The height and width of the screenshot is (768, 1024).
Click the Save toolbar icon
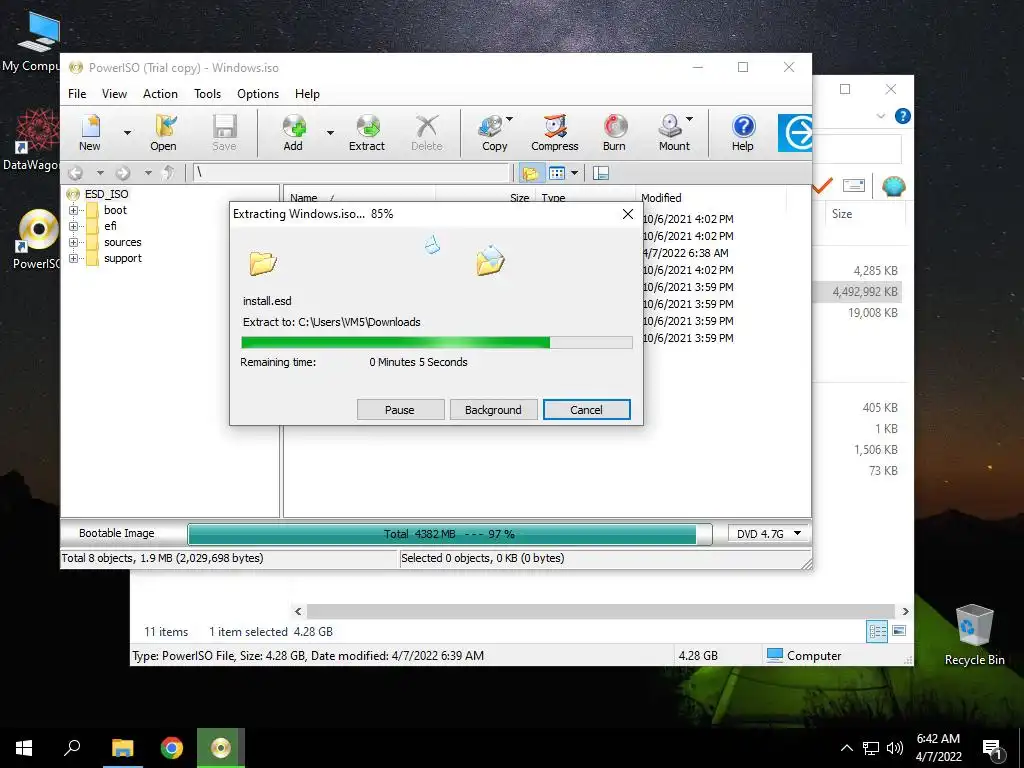pos(225,133)
